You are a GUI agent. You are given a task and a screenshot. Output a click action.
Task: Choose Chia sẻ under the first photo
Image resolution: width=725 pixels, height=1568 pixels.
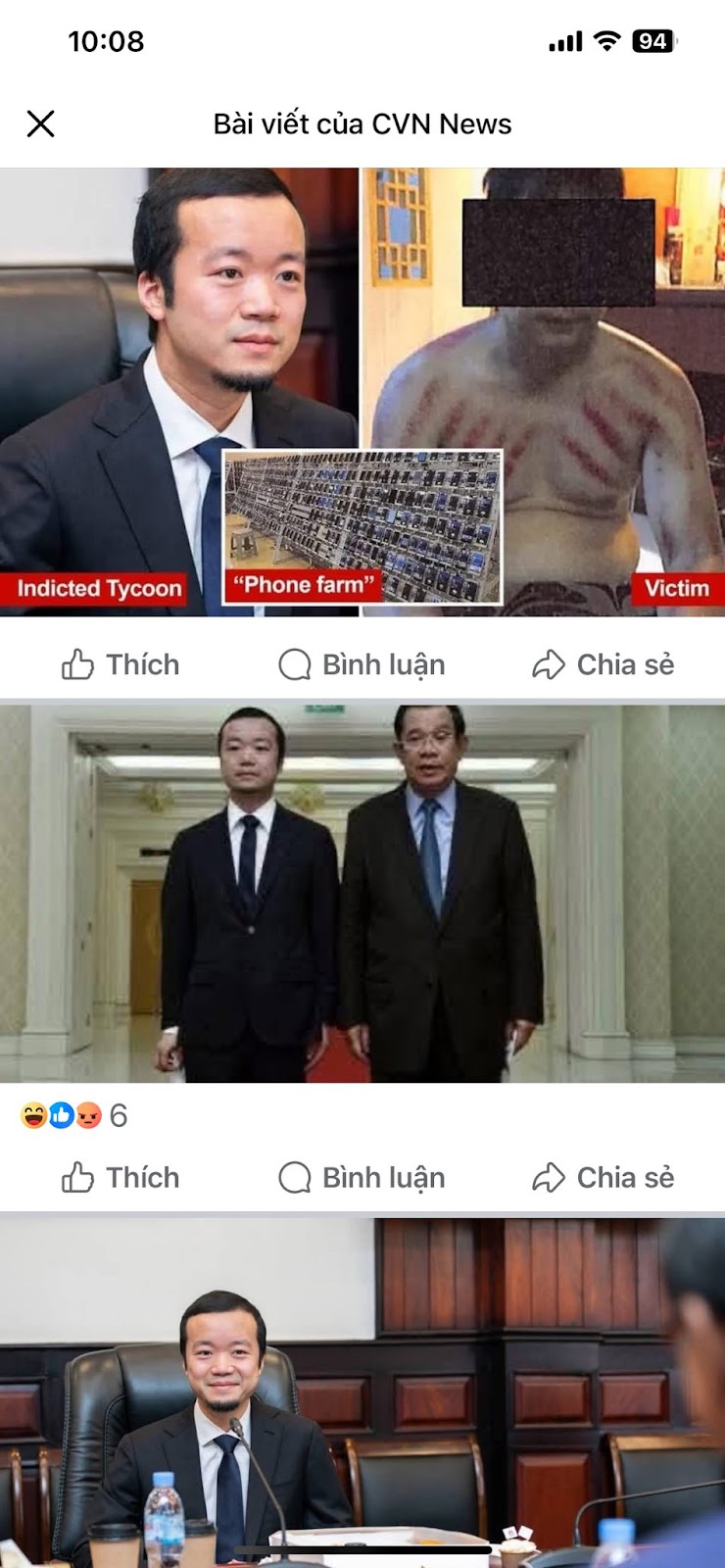click(603, 664)
